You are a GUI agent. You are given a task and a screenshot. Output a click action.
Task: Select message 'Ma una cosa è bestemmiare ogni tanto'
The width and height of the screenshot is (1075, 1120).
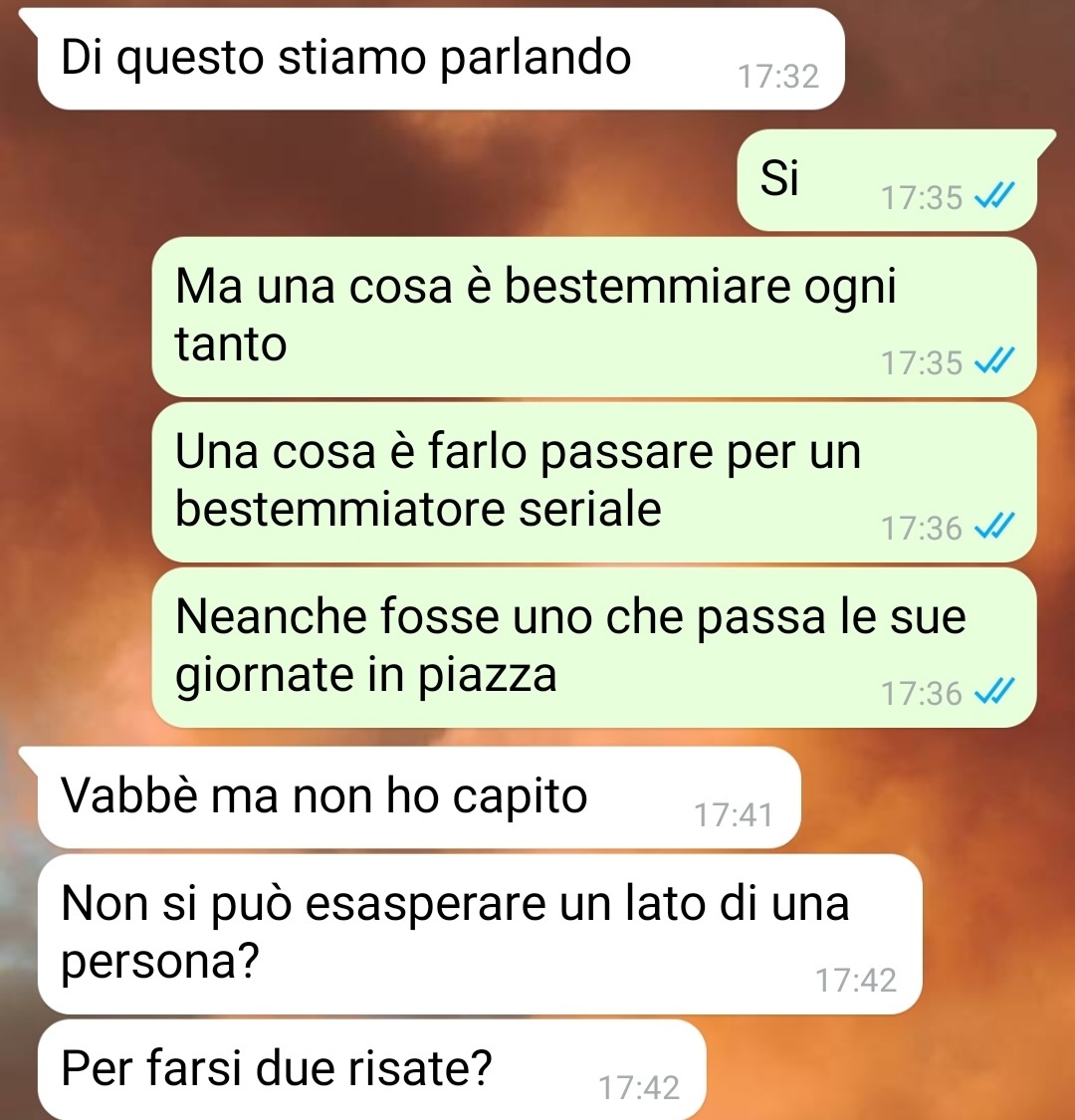(594, 318)
